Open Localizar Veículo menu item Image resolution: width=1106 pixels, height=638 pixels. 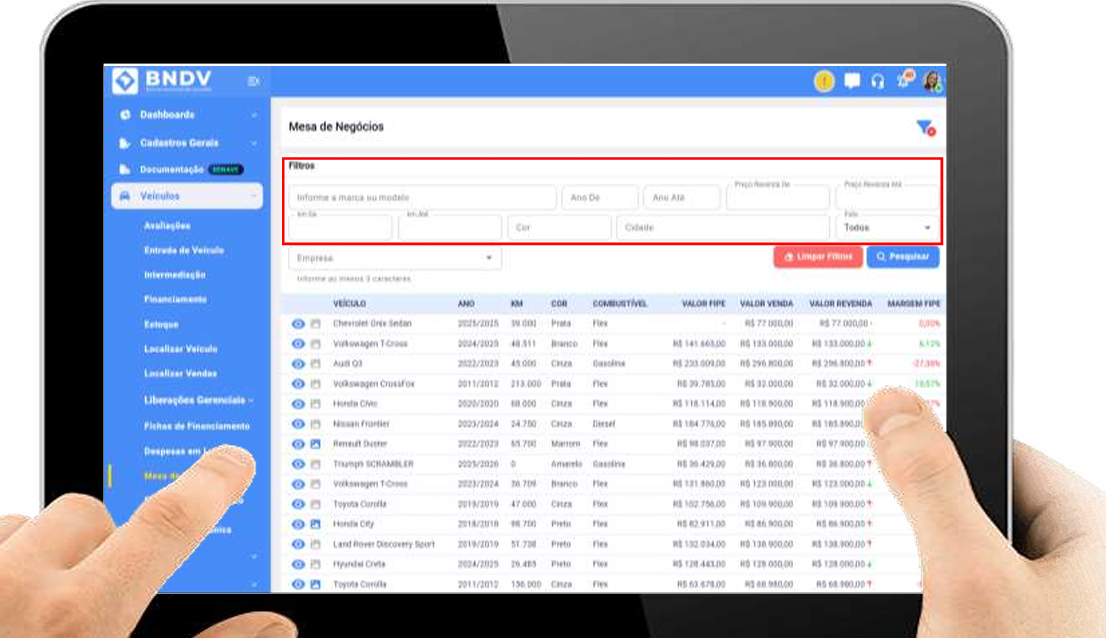click(x=181, y=349)
